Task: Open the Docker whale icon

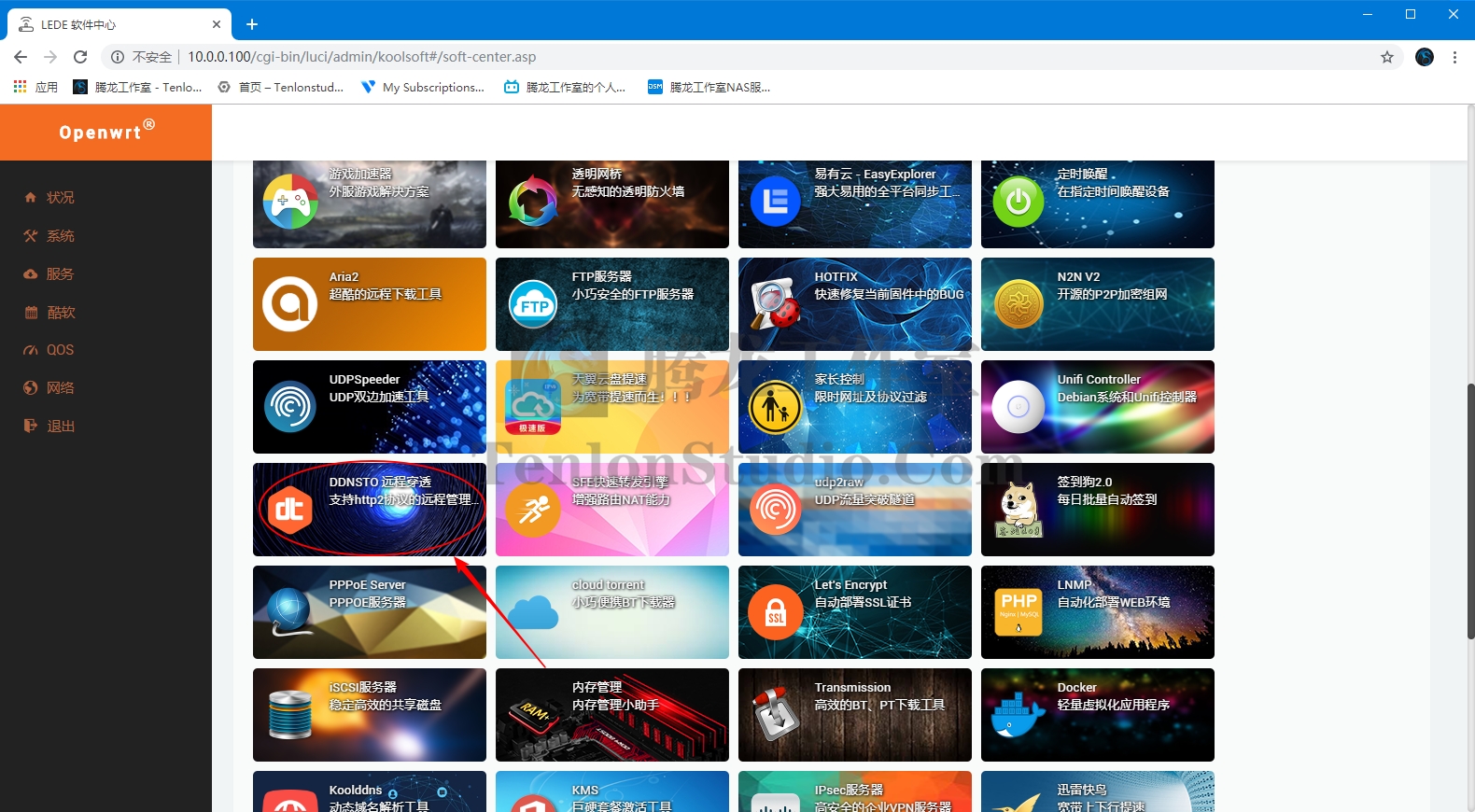Action: [1018, 717]
